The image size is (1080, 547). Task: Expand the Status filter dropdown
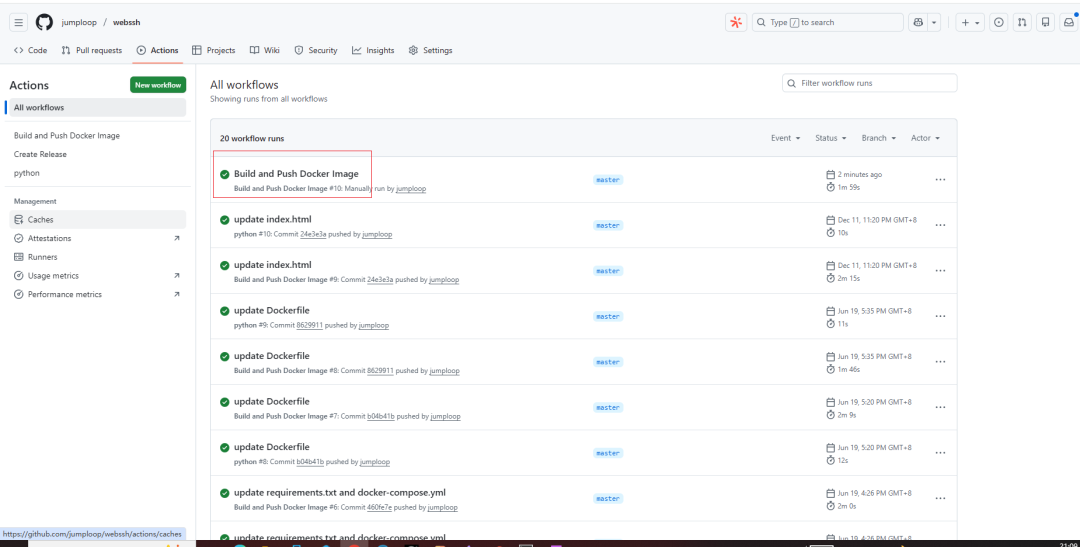(831, 138)
